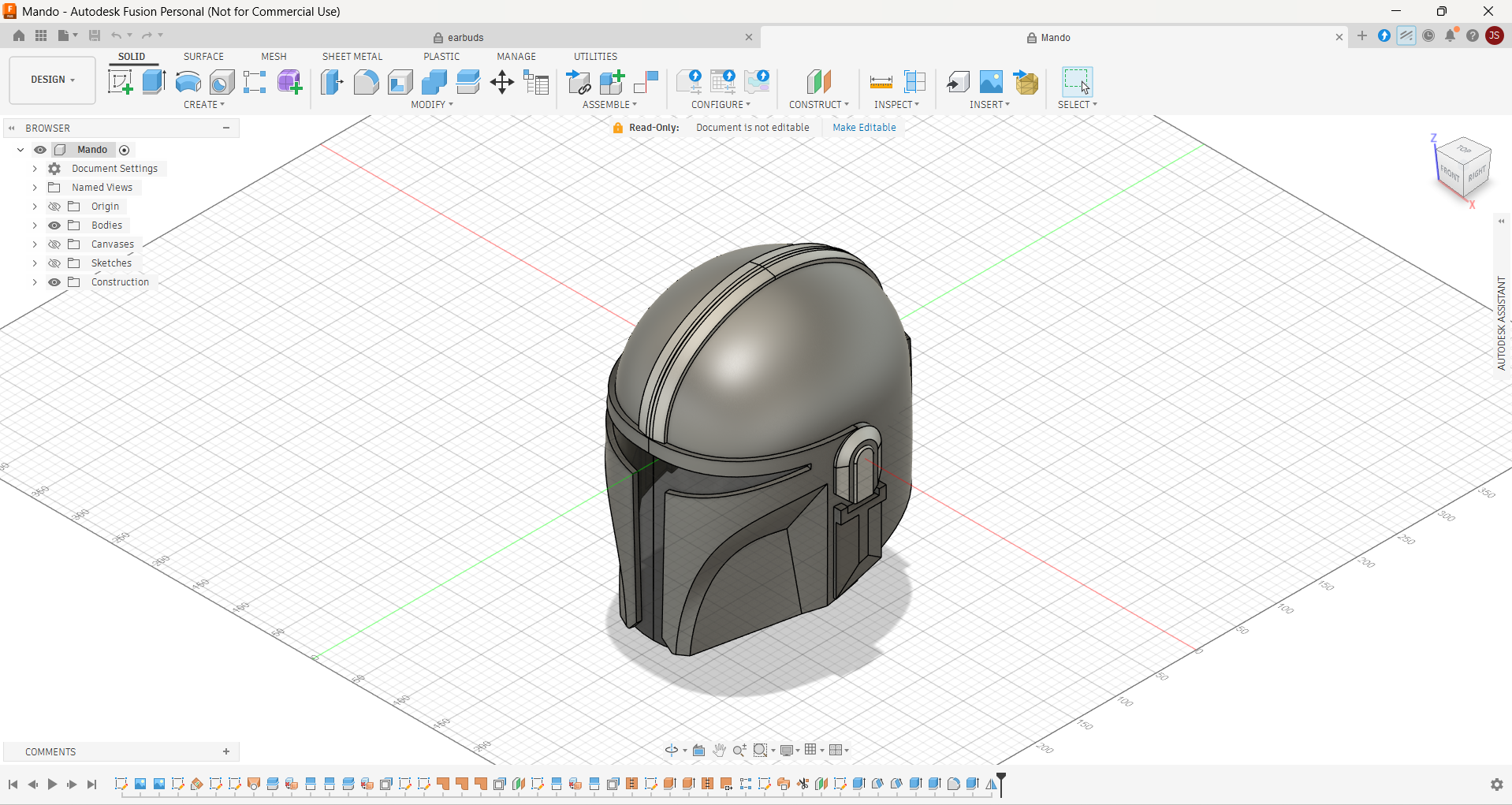The image size is (1512, 805).
Task: Select the Insert Derive tool
Action: point(957,82)
